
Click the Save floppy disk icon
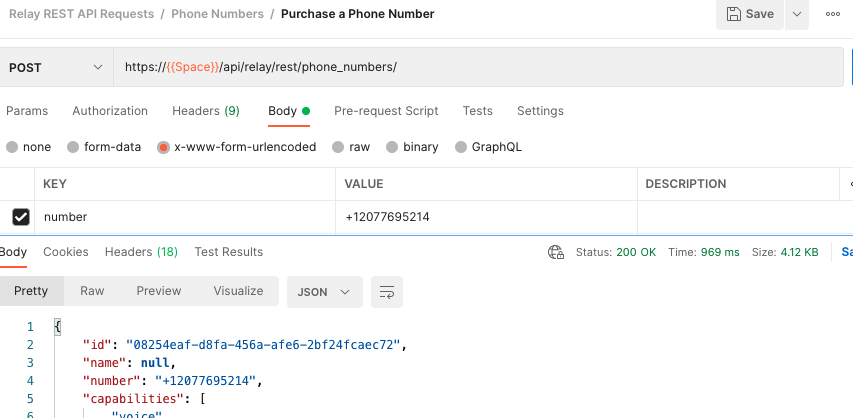coord(734,14)
